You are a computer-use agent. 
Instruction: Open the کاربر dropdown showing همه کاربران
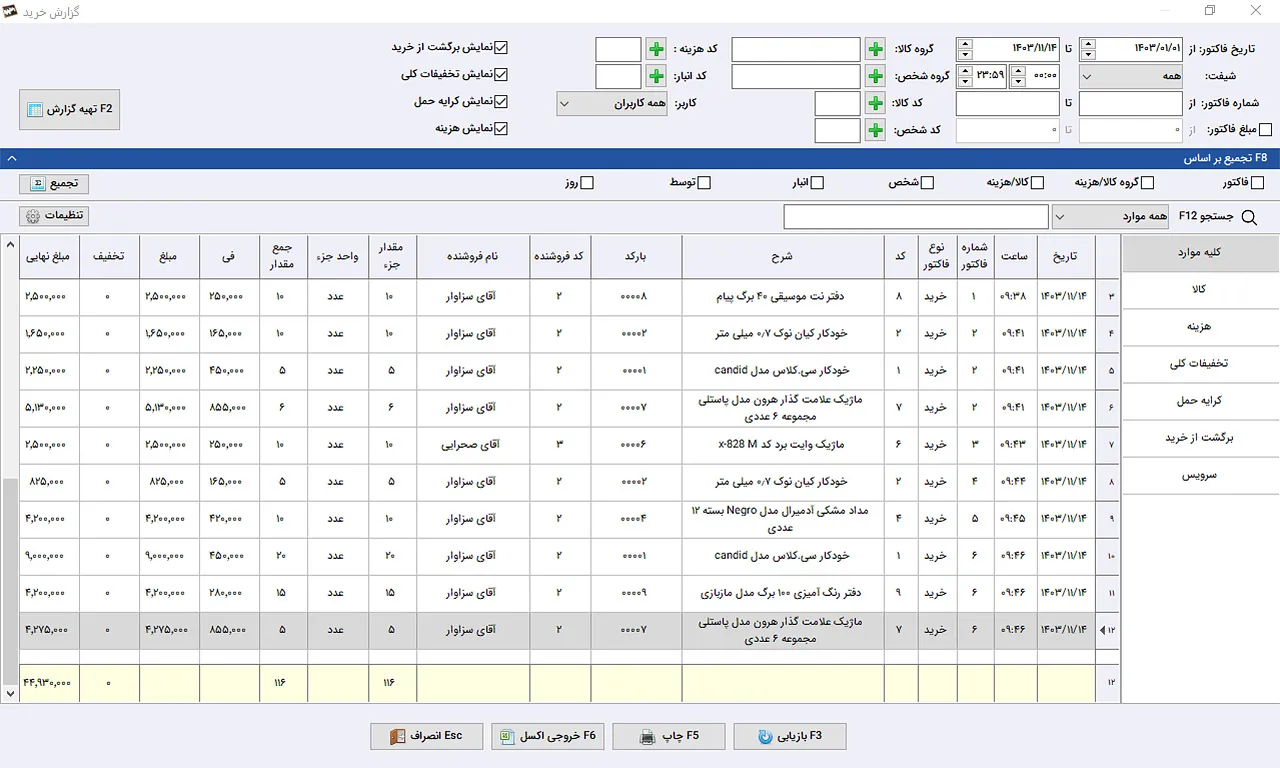tap(612, 103)
